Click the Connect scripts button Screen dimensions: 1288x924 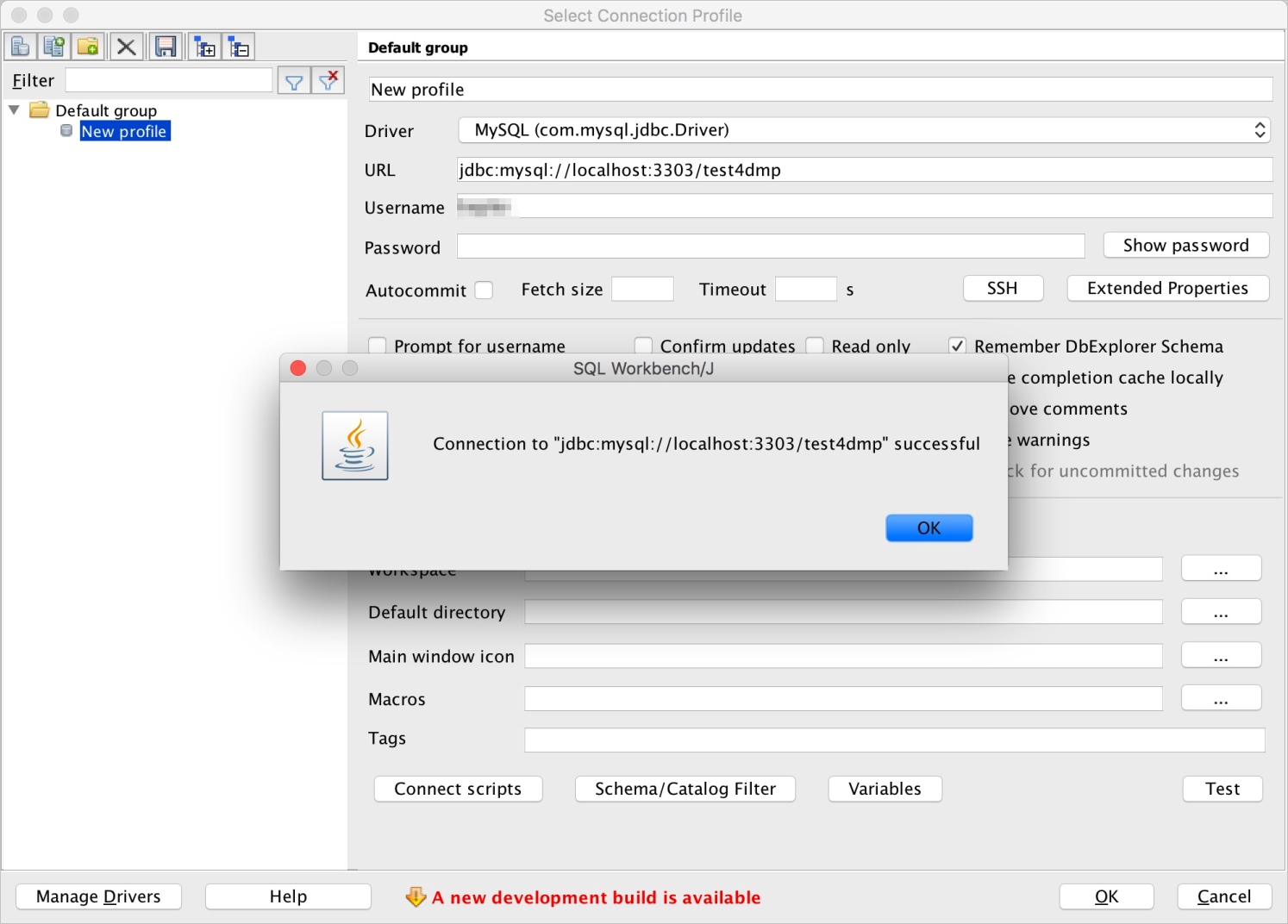(458, 790)
